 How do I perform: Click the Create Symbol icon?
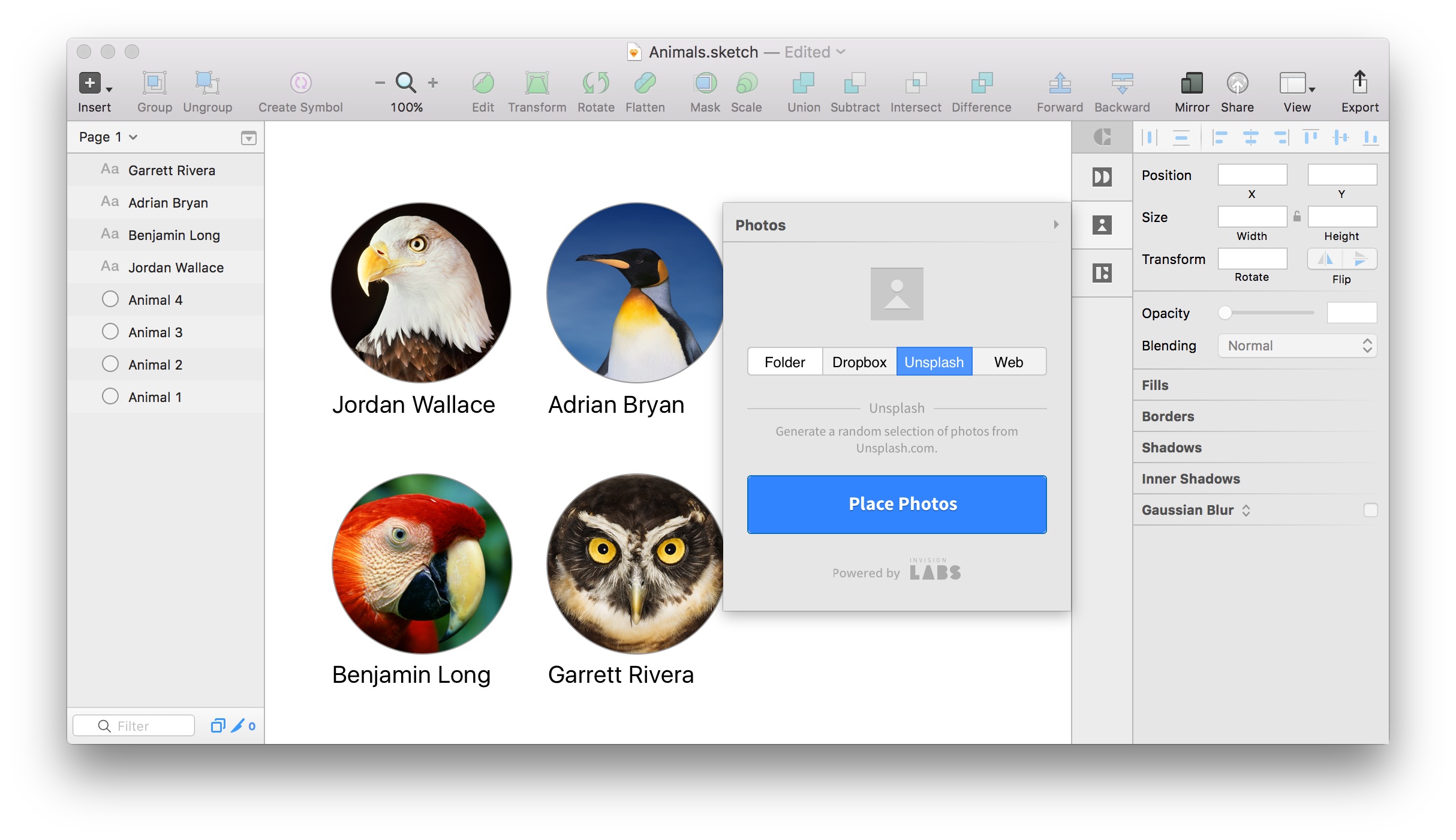click(x=300, y=83)
